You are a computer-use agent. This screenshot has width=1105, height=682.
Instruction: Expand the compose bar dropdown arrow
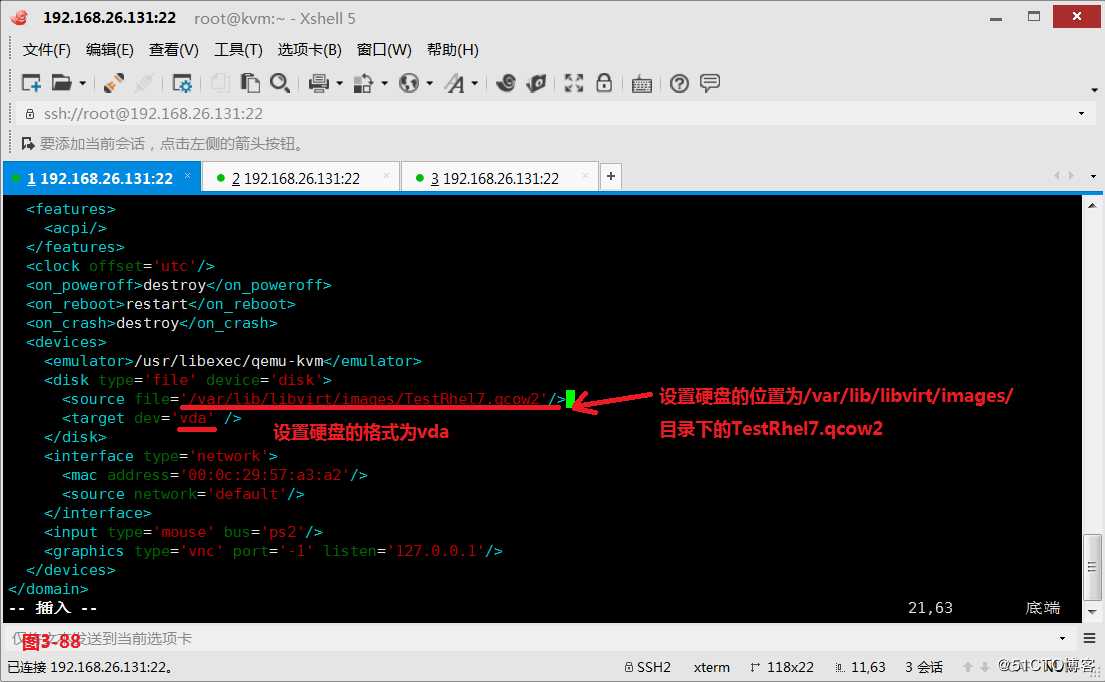(x=1063, y=638)
